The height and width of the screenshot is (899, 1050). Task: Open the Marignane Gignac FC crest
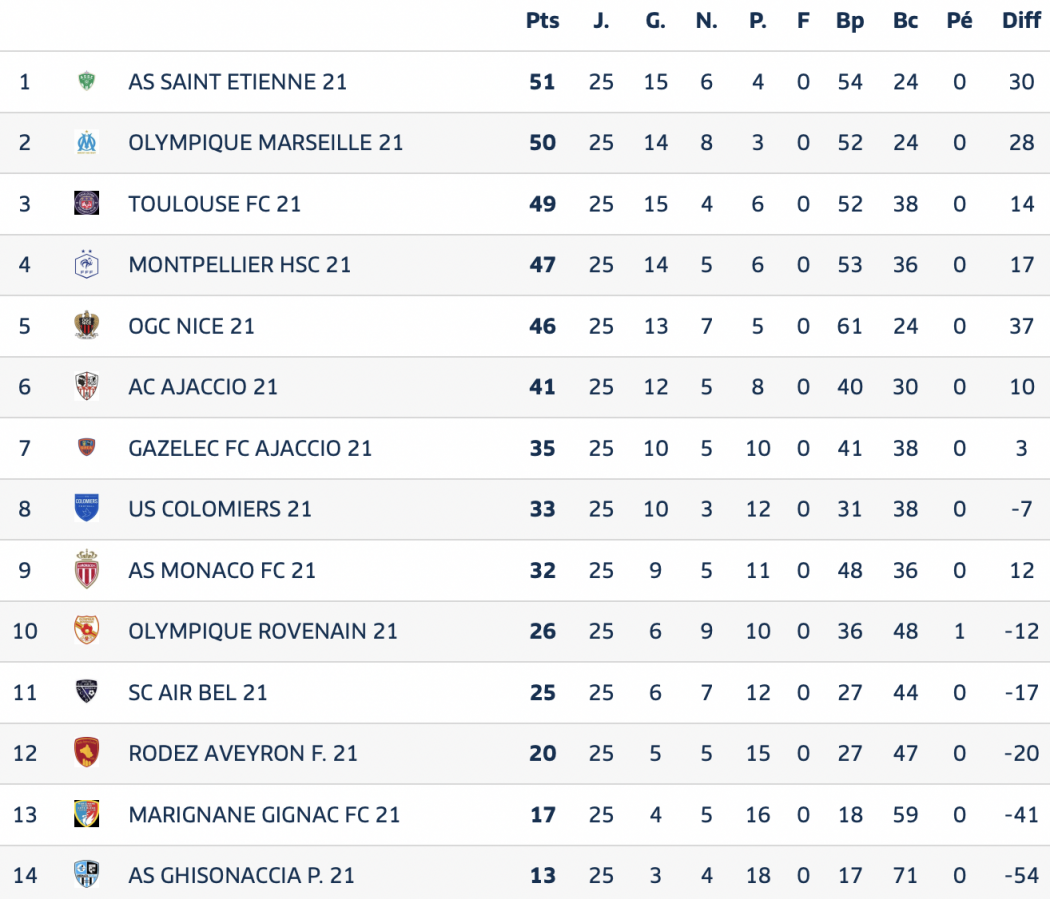[x=86, y=814]
